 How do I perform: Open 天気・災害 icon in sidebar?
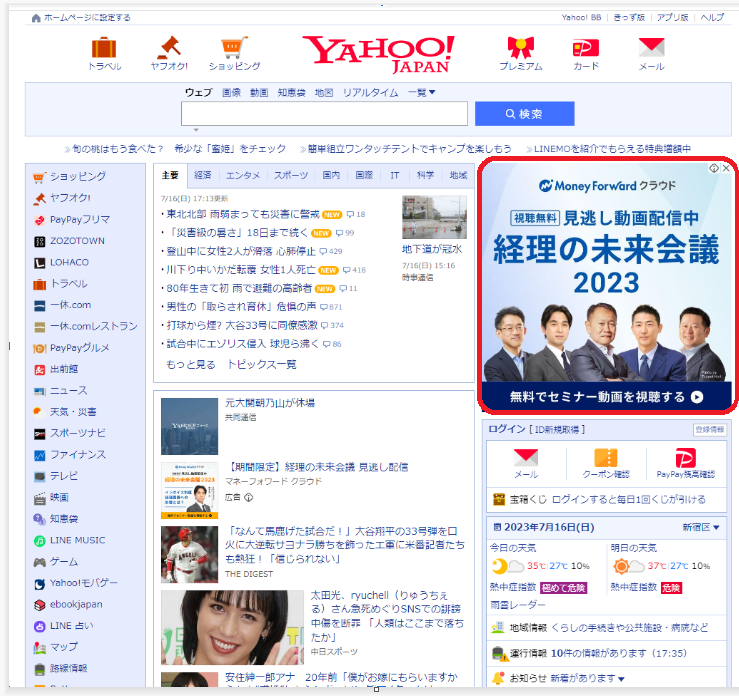[x=40, y=412]
